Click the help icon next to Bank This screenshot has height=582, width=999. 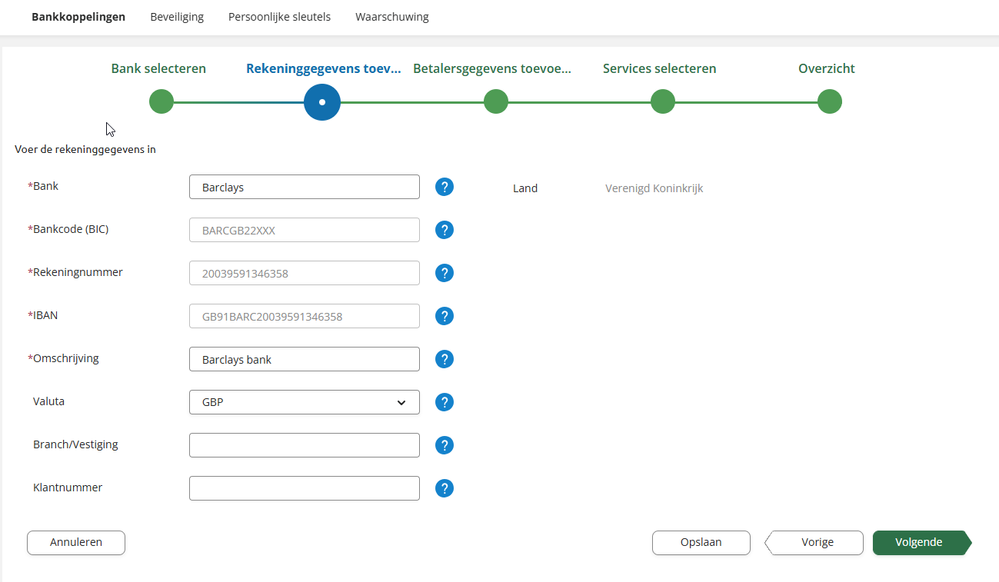445,187
